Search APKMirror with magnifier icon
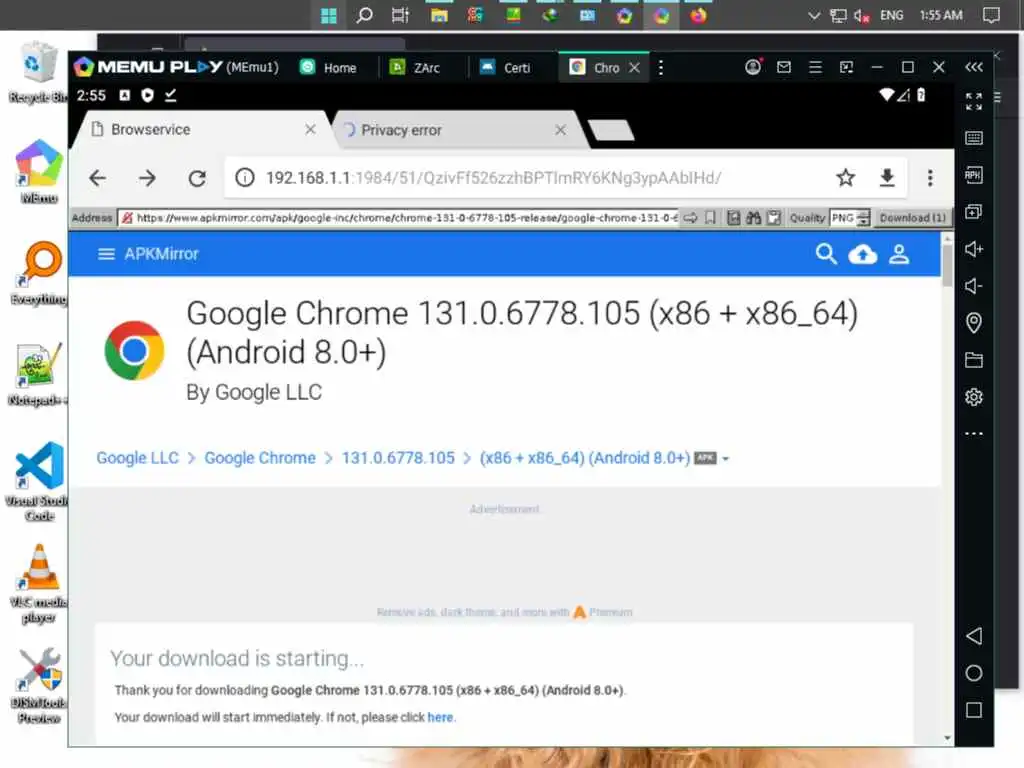 click(826, 254)
